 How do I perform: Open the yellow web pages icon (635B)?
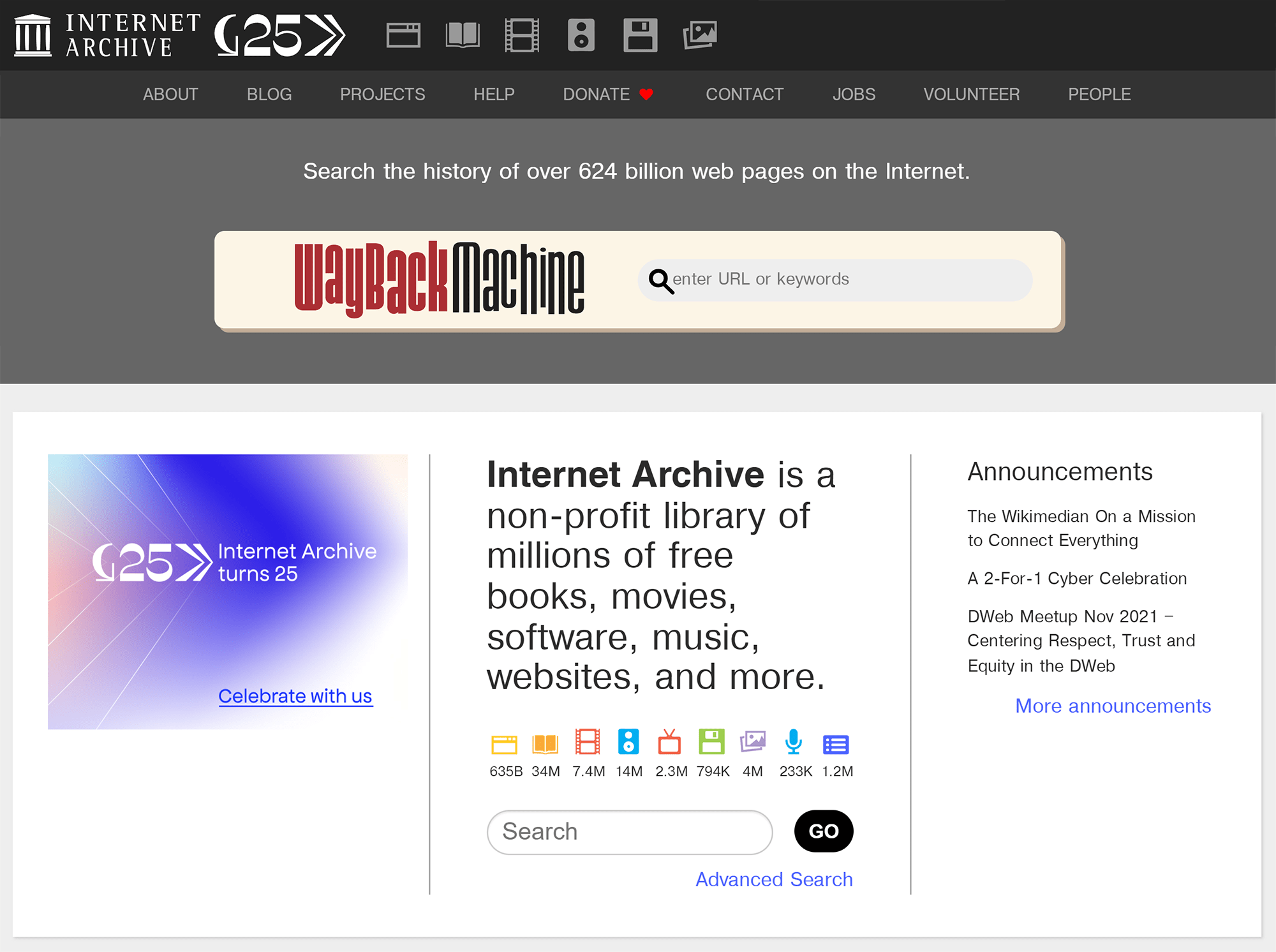tap(504, 744)
